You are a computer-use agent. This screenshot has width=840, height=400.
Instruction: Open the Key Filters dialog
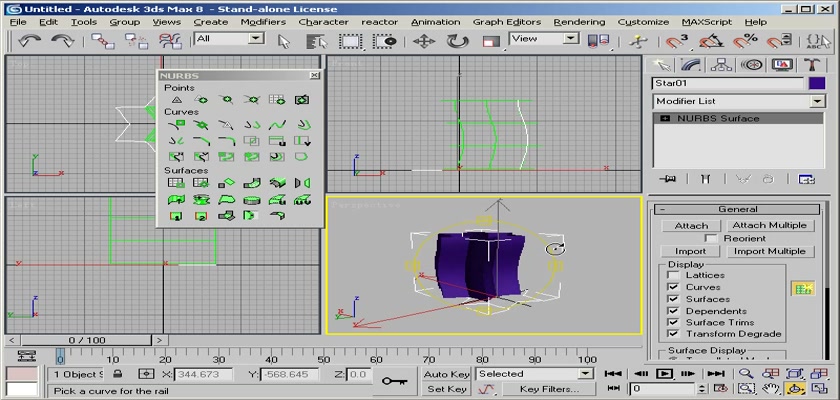click(x=549, y=389)
